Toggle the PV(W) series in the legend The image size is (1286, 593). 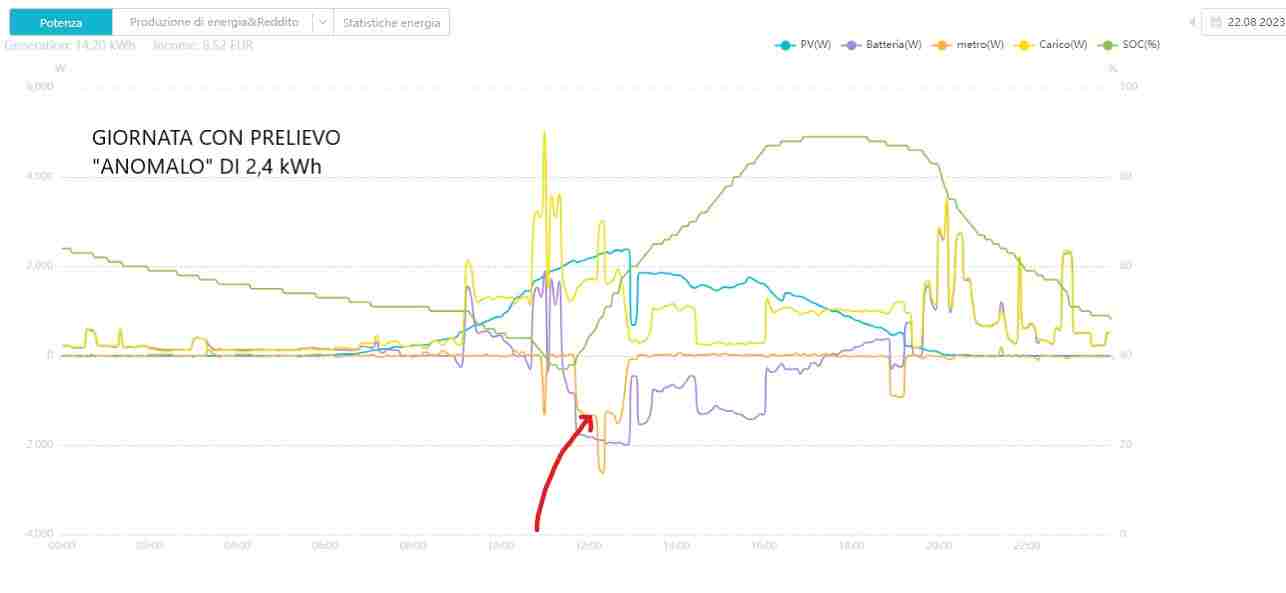point(803,45)
